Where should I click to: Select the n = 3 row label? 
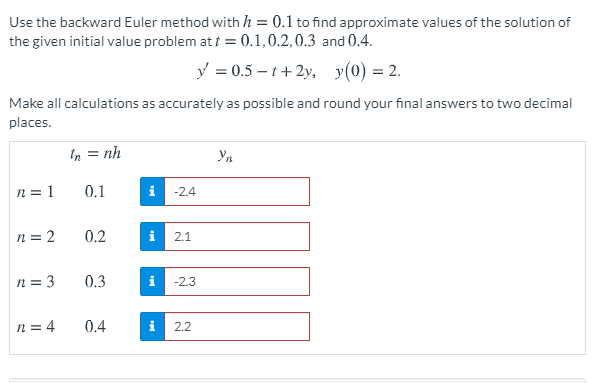pyautogui.click(x=36, y=282)
